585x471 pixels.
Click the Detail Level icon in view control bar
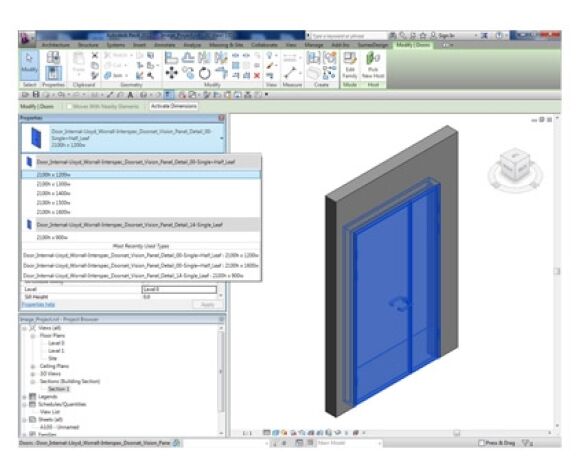266,433
